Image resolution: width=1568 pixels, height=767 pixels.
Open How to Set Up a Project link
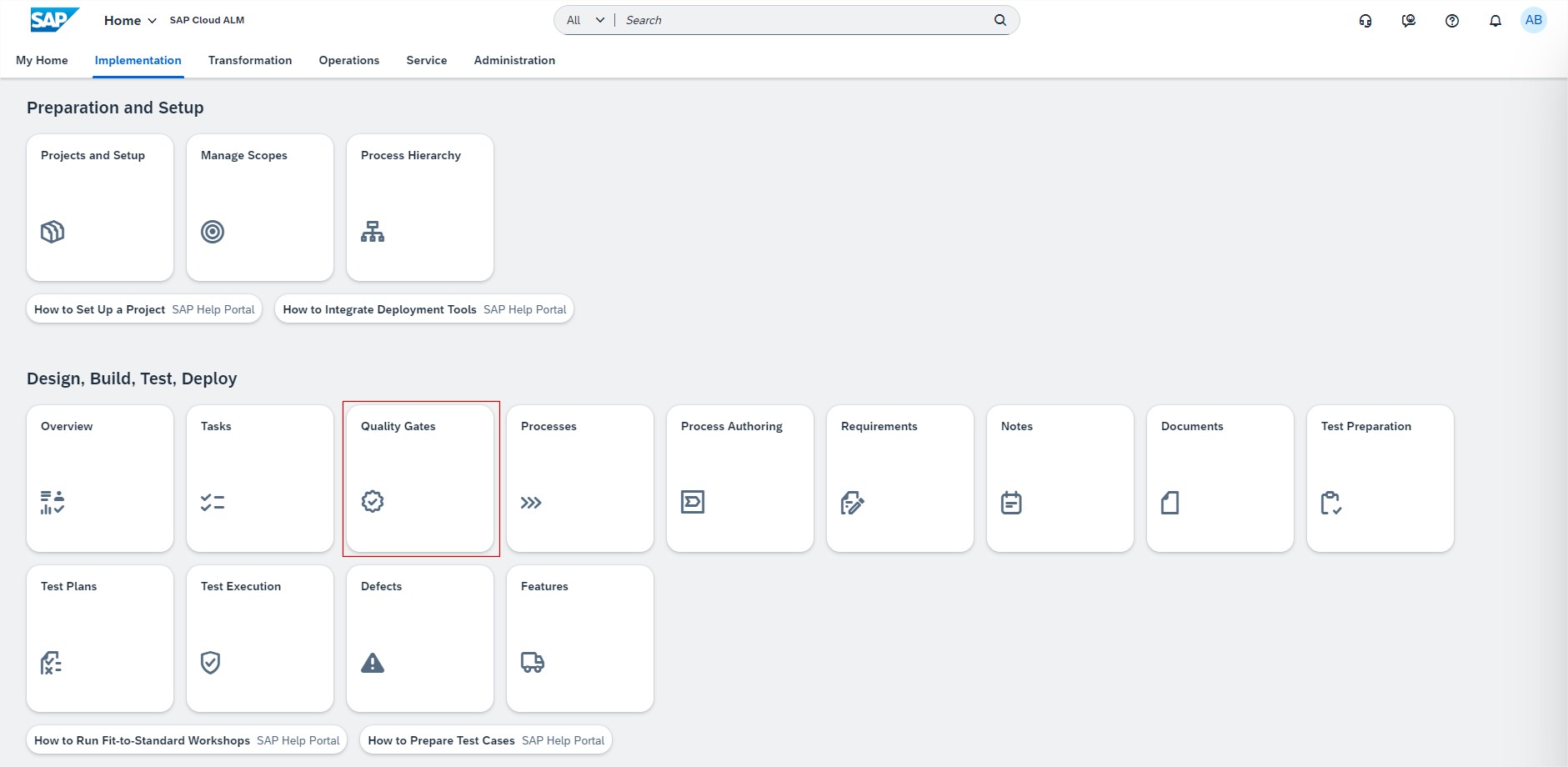tap(143, 309)
